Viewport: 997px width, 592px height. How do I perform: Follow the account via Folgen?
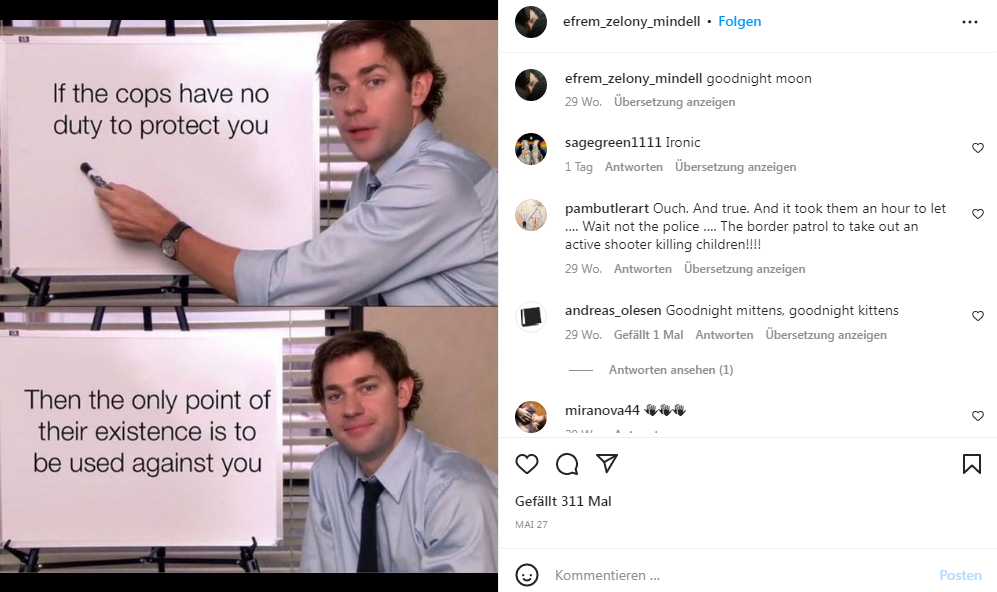pyautogui.click(x=739, y=22)
